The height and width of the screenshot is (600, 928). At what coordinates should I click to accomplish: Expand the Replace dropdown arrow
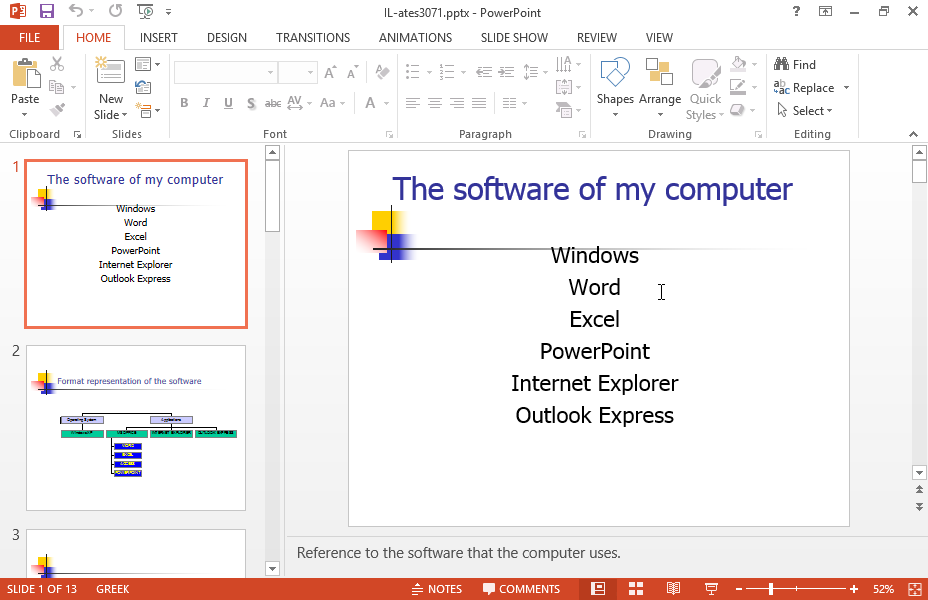pyautogui.click(x=846, y=88)
